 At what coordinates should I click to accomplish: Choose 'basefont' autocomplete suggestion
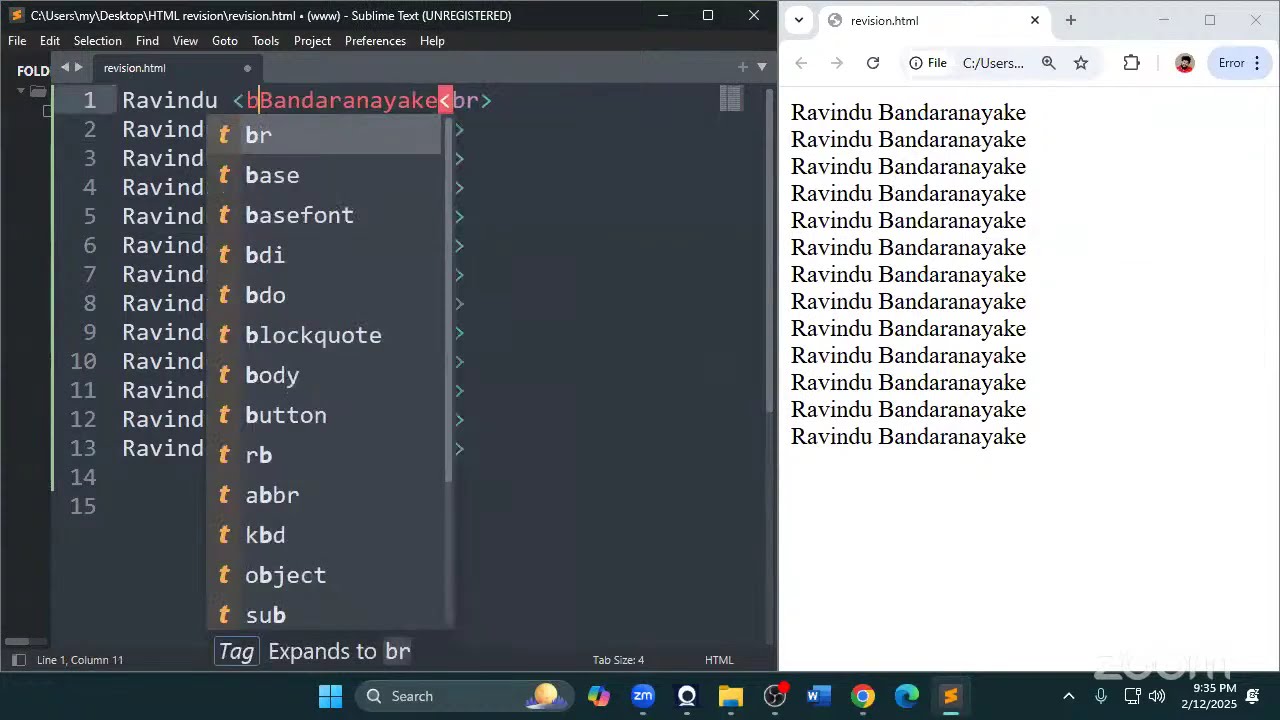[x=324, y=215]
